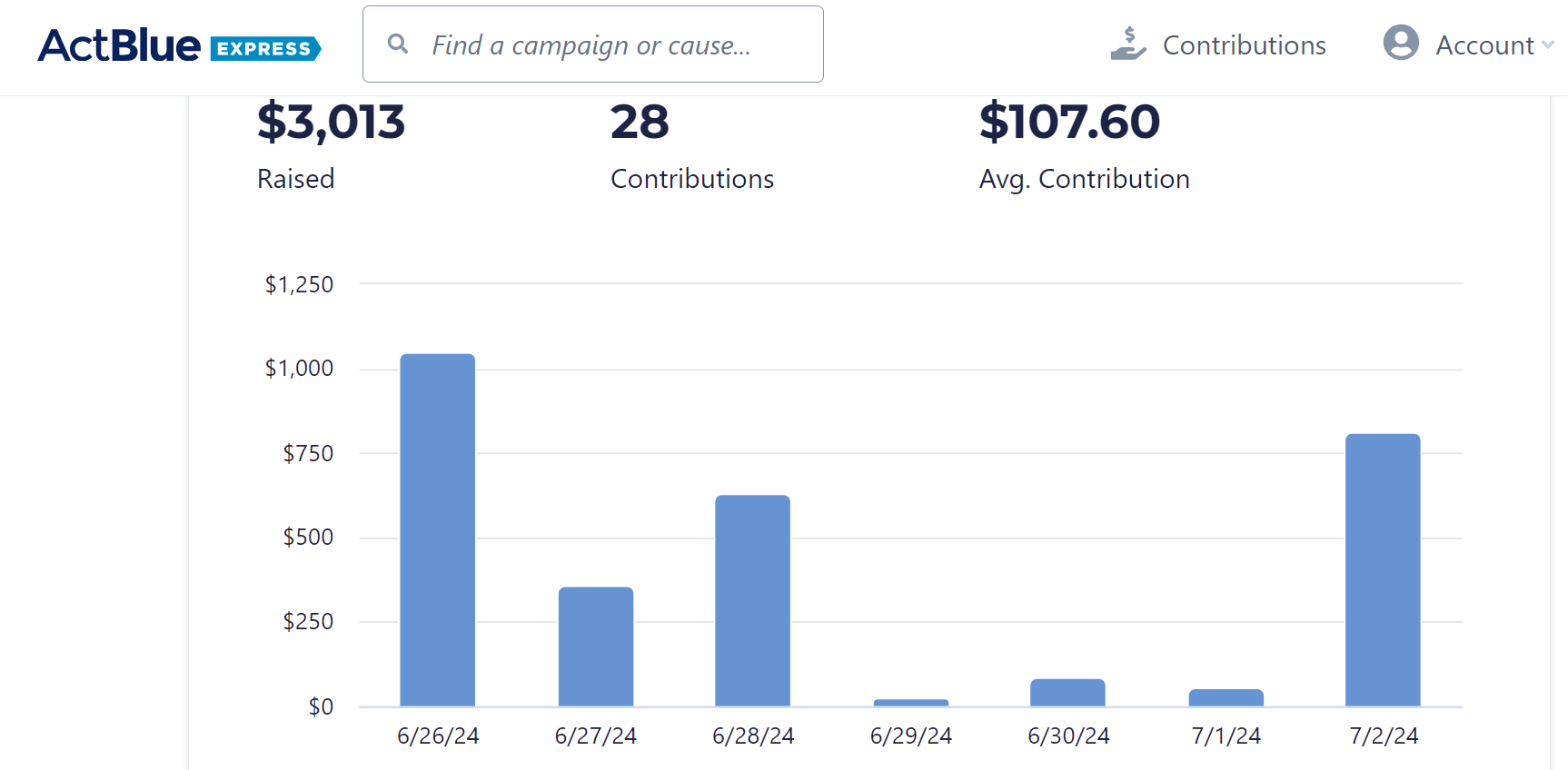Select the 6/28/24 chart bar
This screenshot has height=770, width=1568.
click(752, 600)
